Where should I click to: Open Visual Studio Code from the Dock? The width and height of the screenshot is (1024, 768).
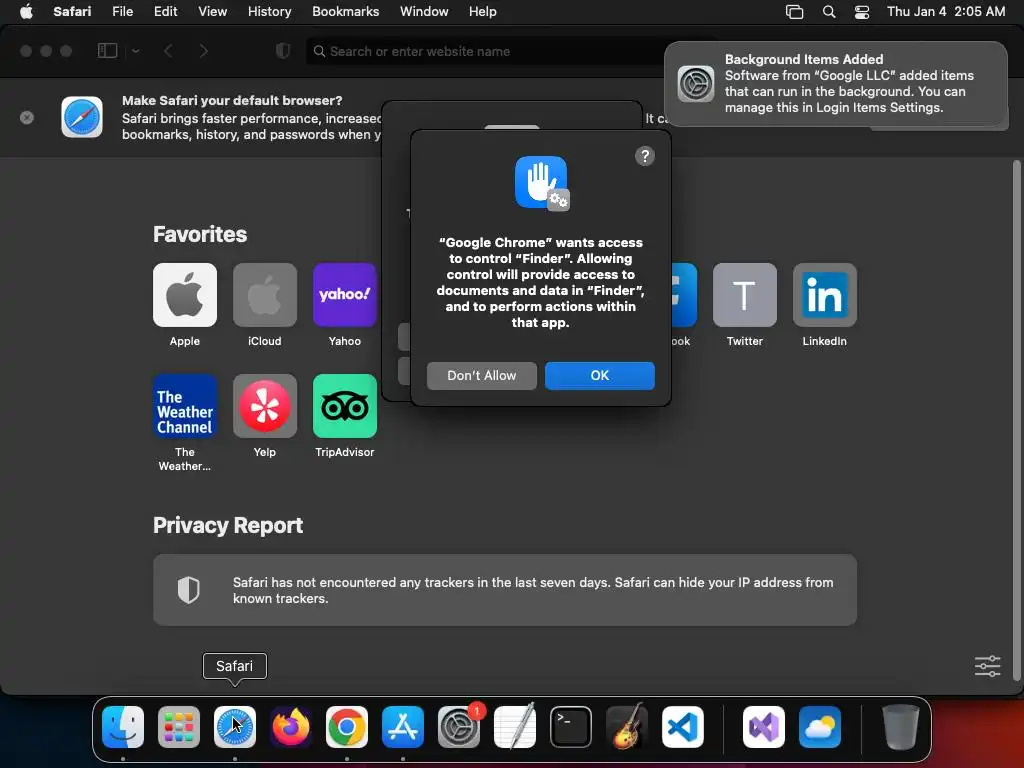(682, 727)
